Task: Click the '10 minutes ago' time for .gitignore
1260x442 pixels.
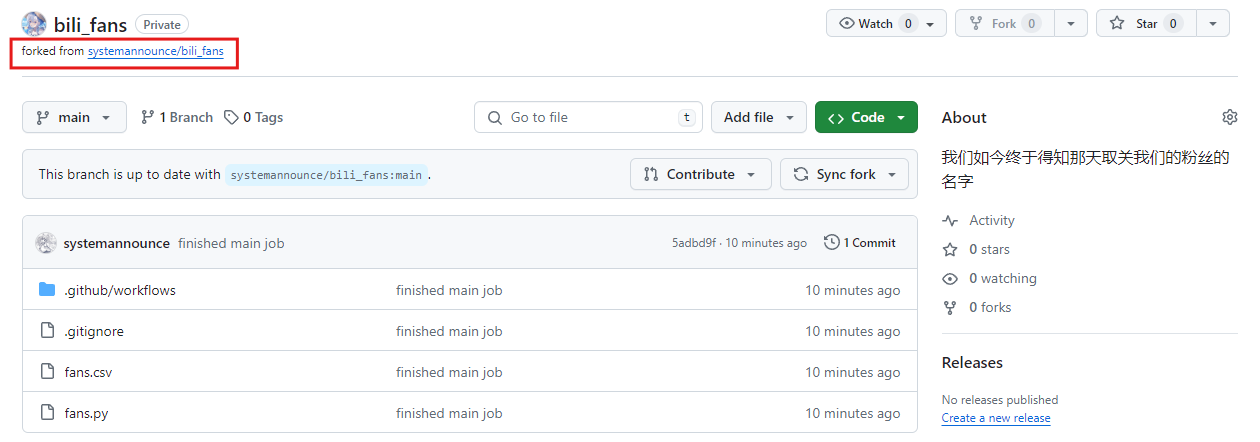Action: click(852, 331)
